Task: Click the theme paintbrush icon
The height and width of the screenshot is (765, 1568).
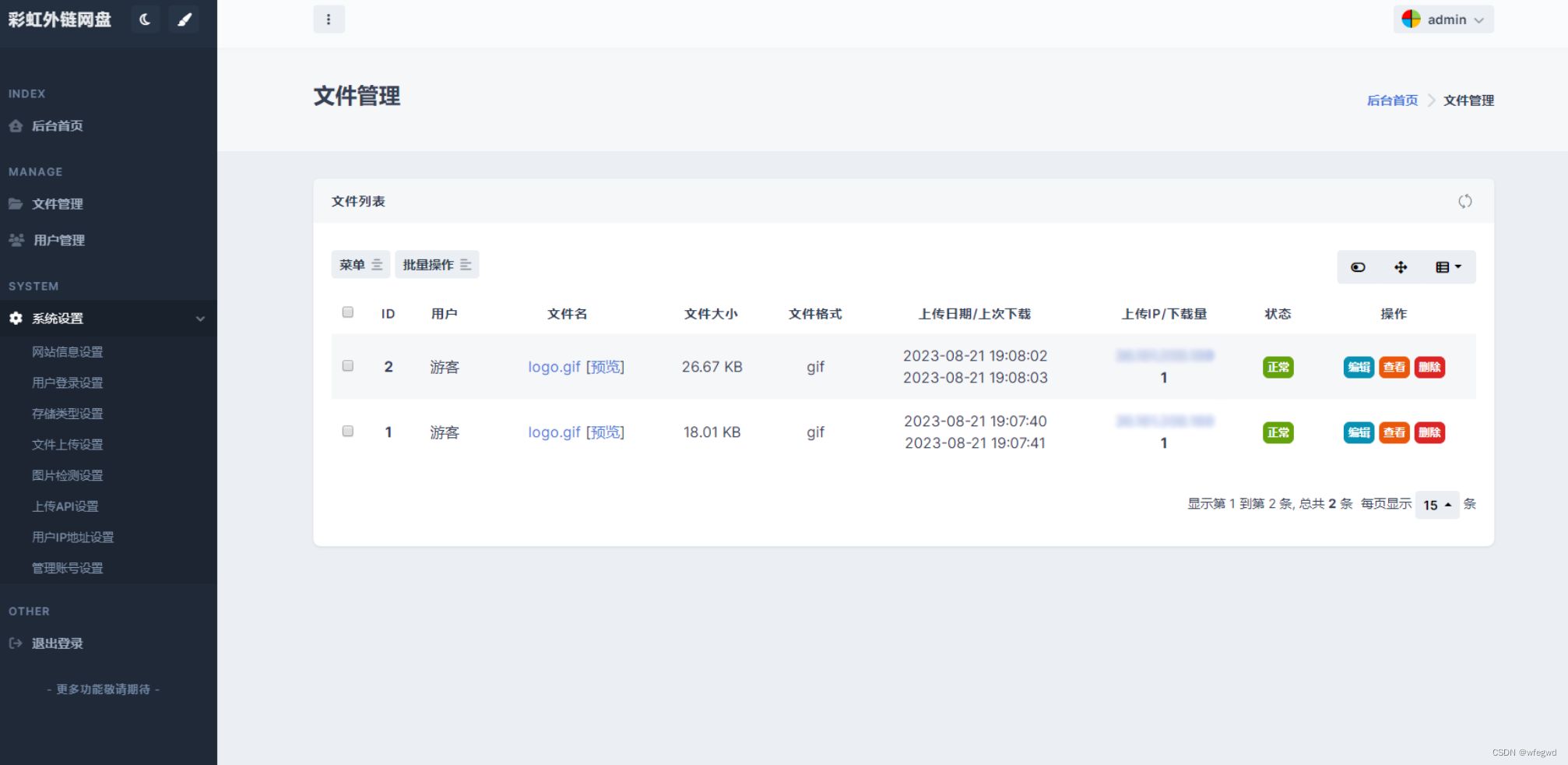Action: point(185,19)
